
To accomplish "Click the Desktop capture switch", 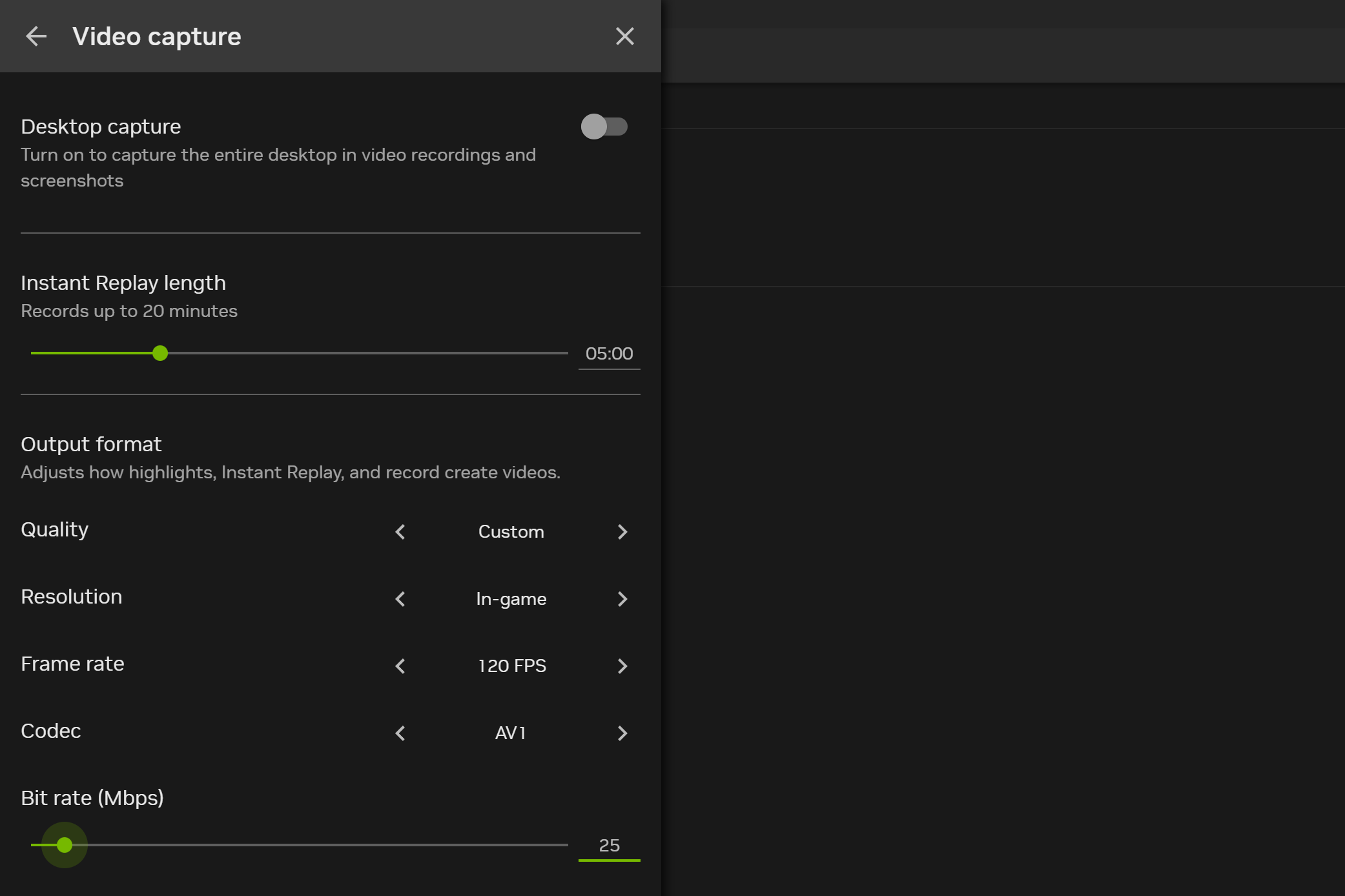I will coord(605,127).
